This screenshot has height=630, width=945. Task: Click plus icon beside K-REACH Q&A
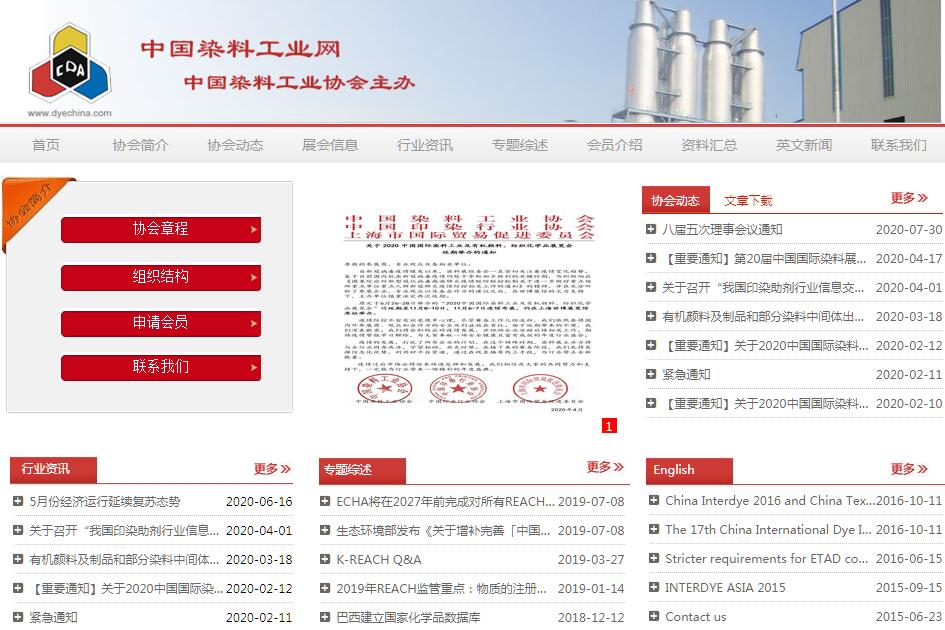[325, 560]
